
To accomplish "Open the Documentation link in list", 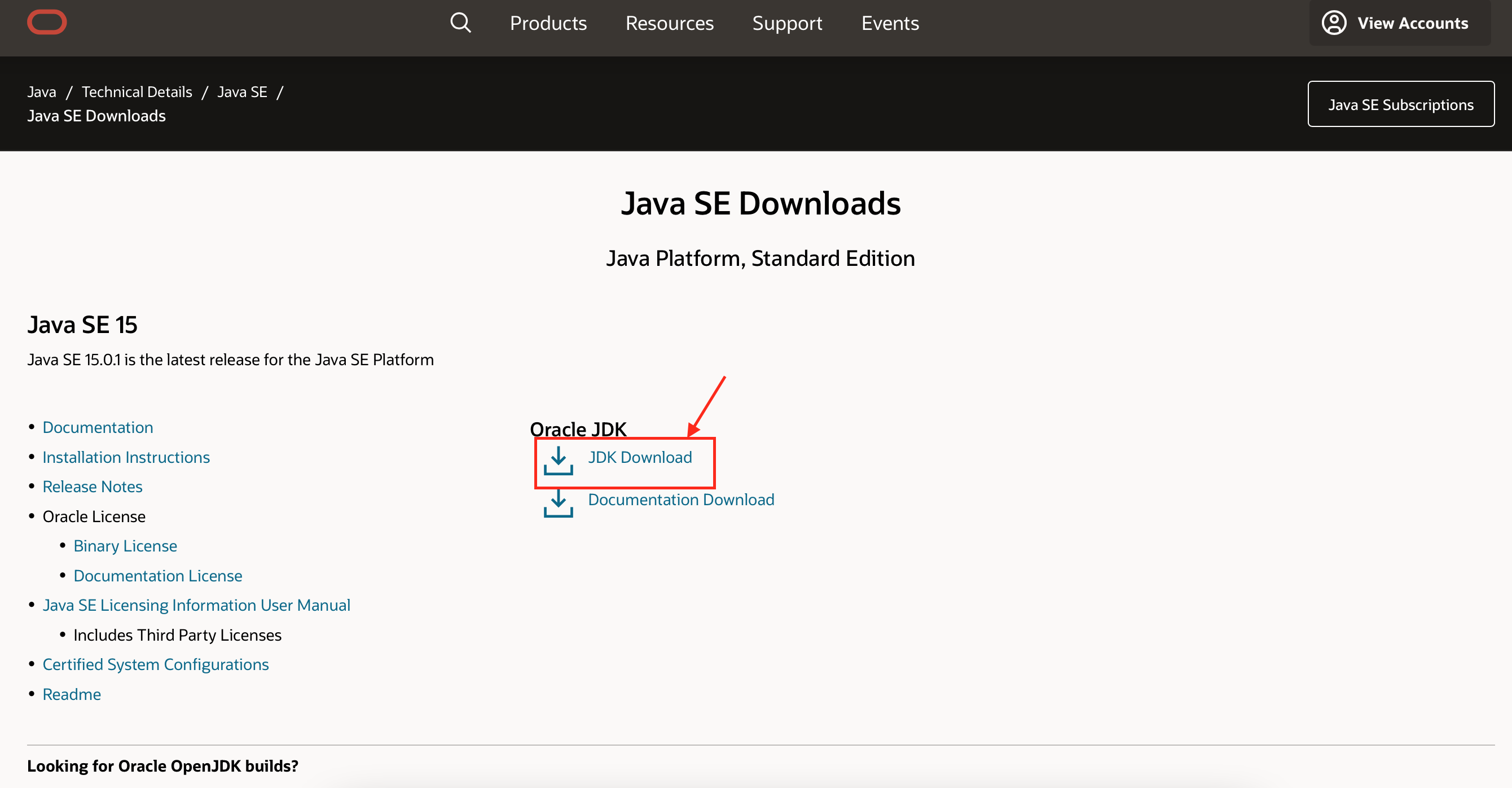I will coord(98,427).
